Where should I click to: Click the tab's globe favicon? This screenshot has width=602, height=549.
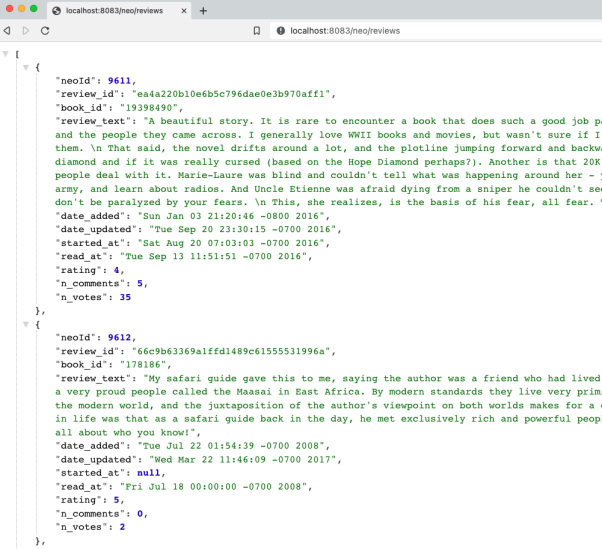click(56, 11)
